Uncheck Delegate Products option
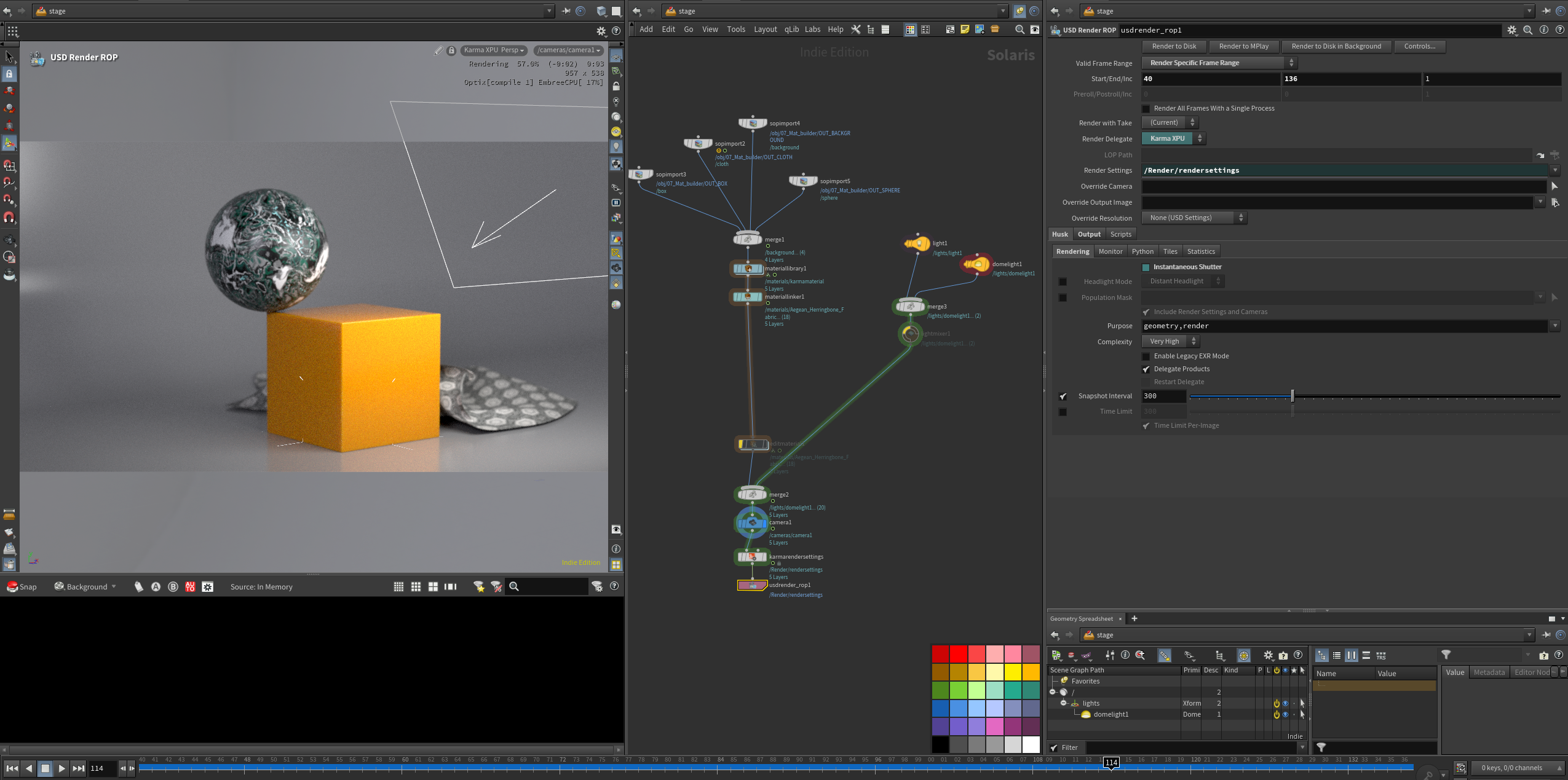The height and width of the screenshot is (780, 1568). click(1146, 369)
